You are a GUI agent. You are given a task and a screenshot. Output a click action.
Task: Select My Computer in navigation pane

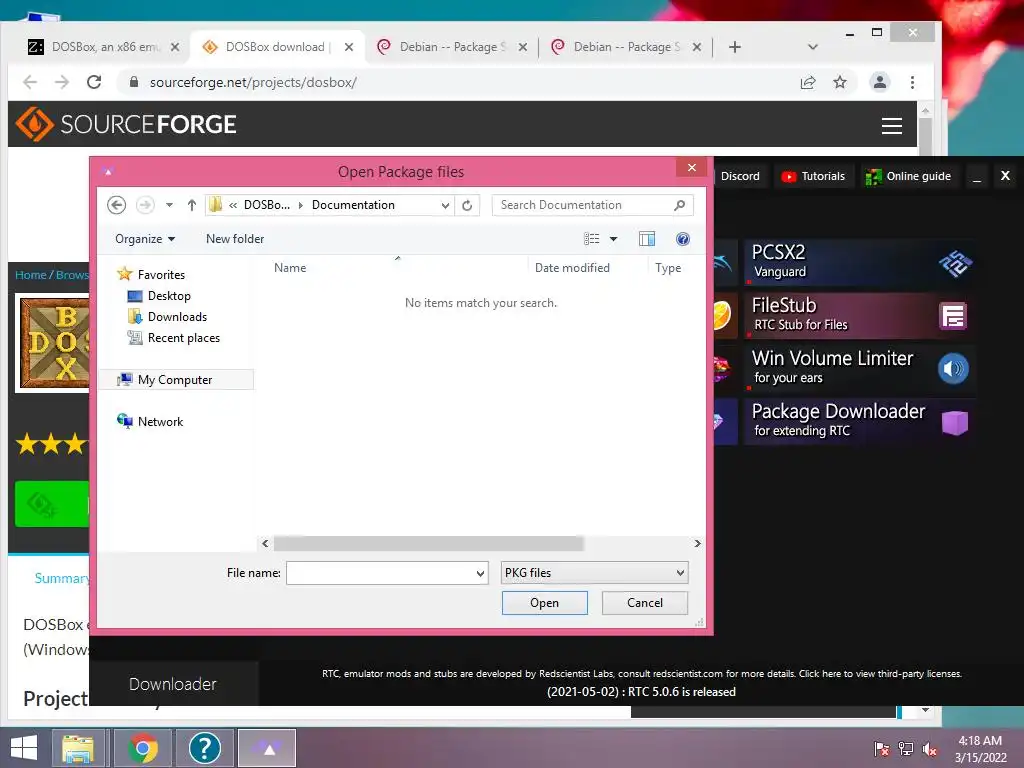pos(175,379)
